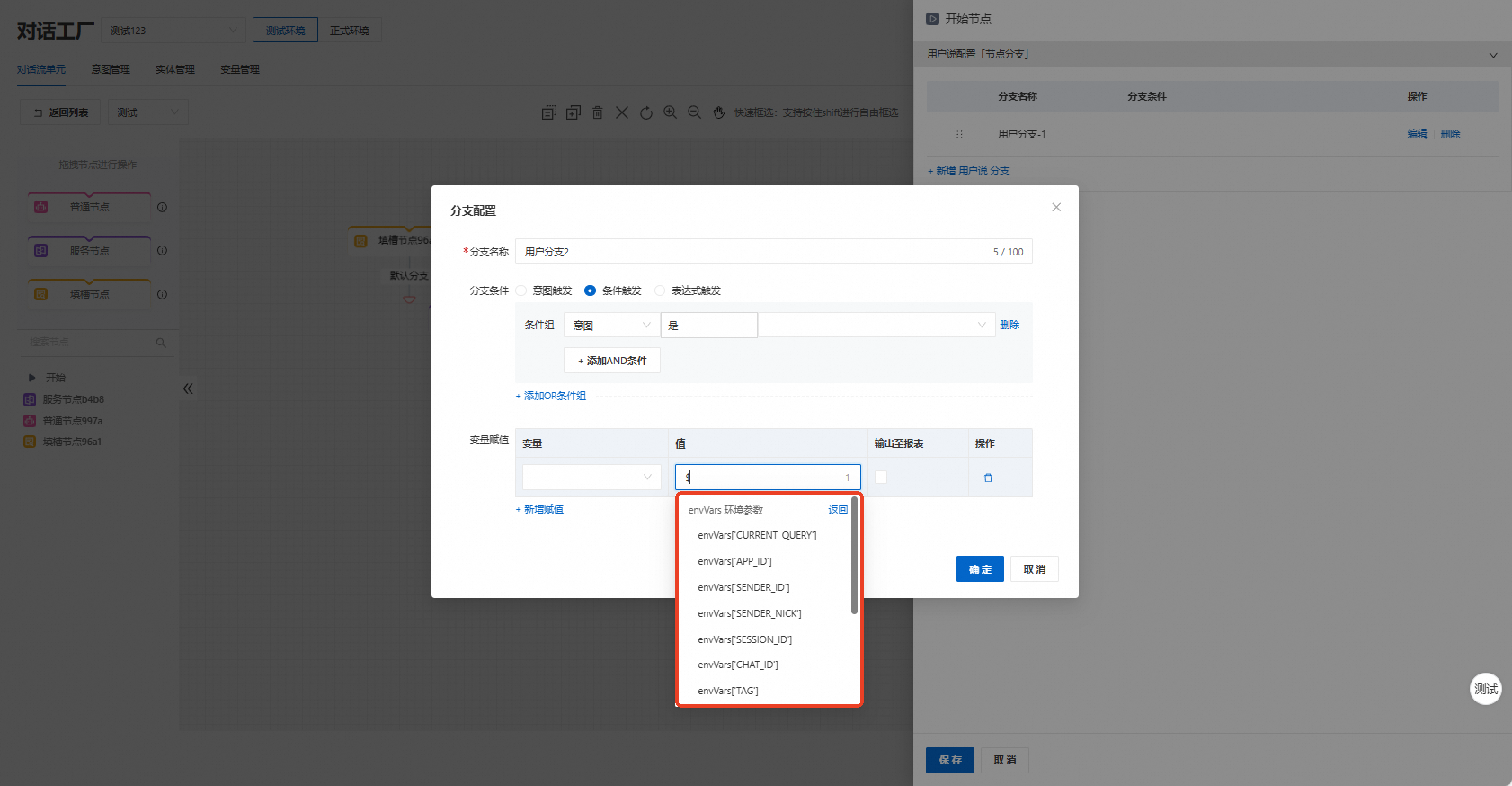Click the 普通节点 palette node icon
This screenshot has width=1512, height=786.
coord(40,207)
